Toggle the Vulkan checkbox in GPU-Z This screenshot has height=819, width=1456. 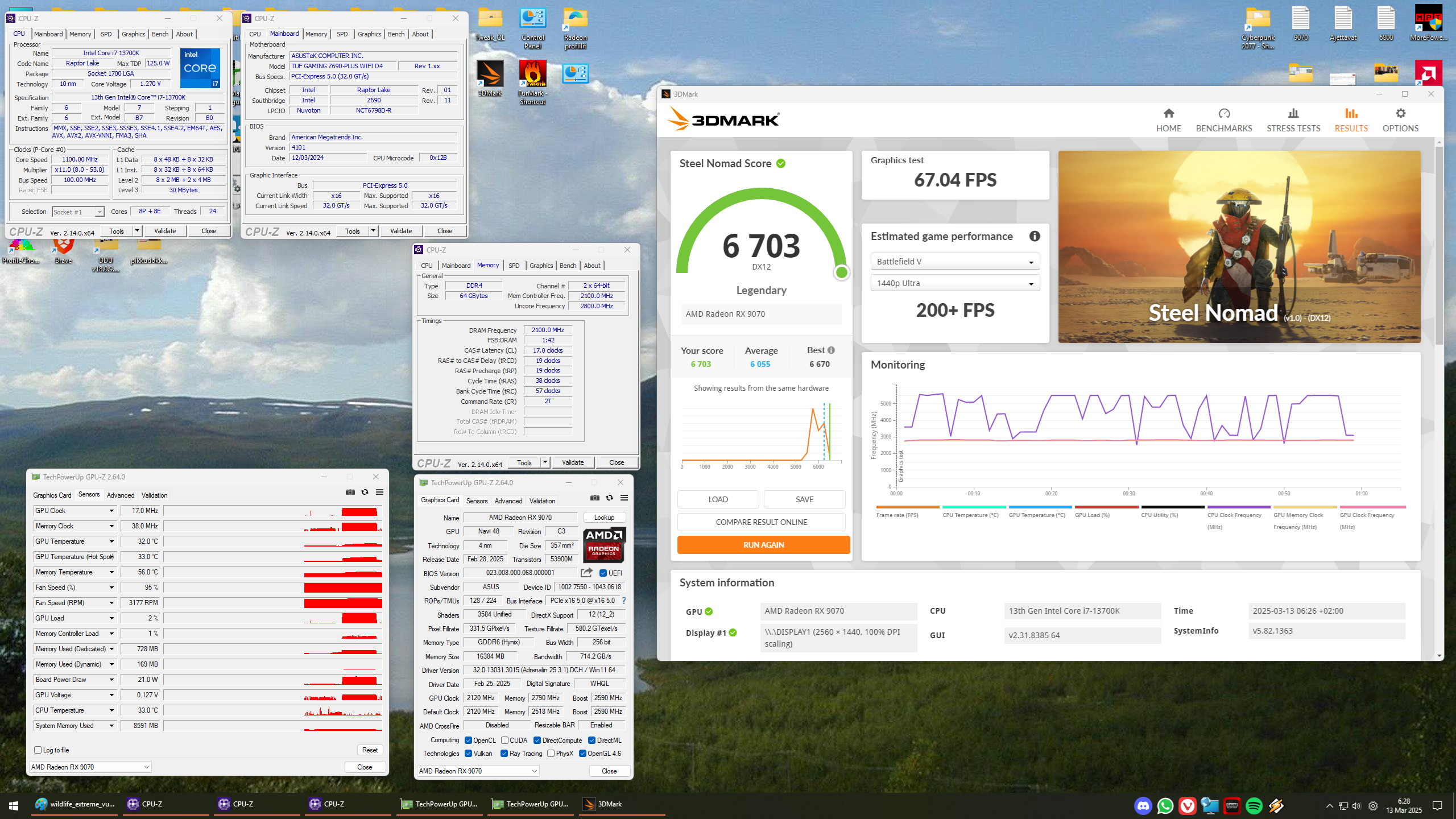click(468, 753)
